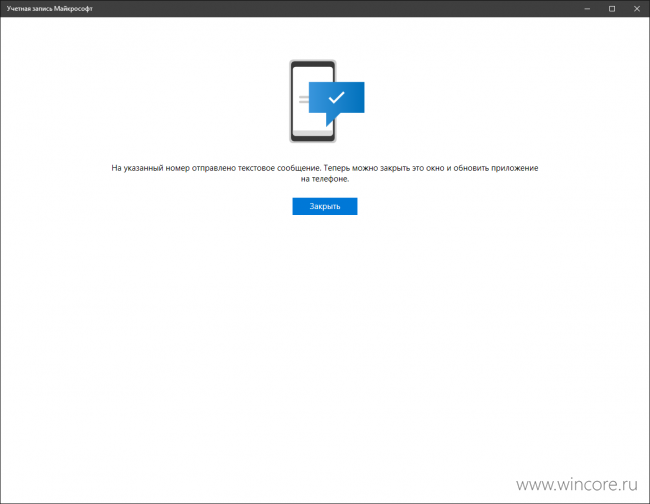Viewport: 650px width, 504px height.
Task: Close the window using the X icon
Action: [x=637, y=9]
